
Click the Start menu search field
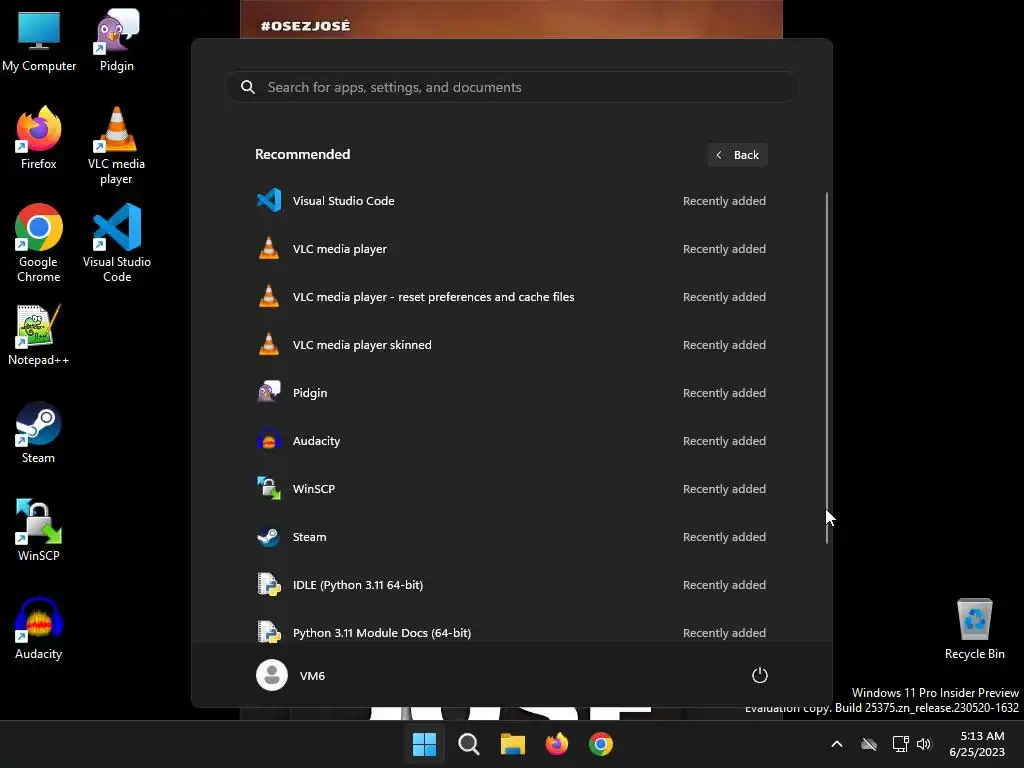coord(512,87)
